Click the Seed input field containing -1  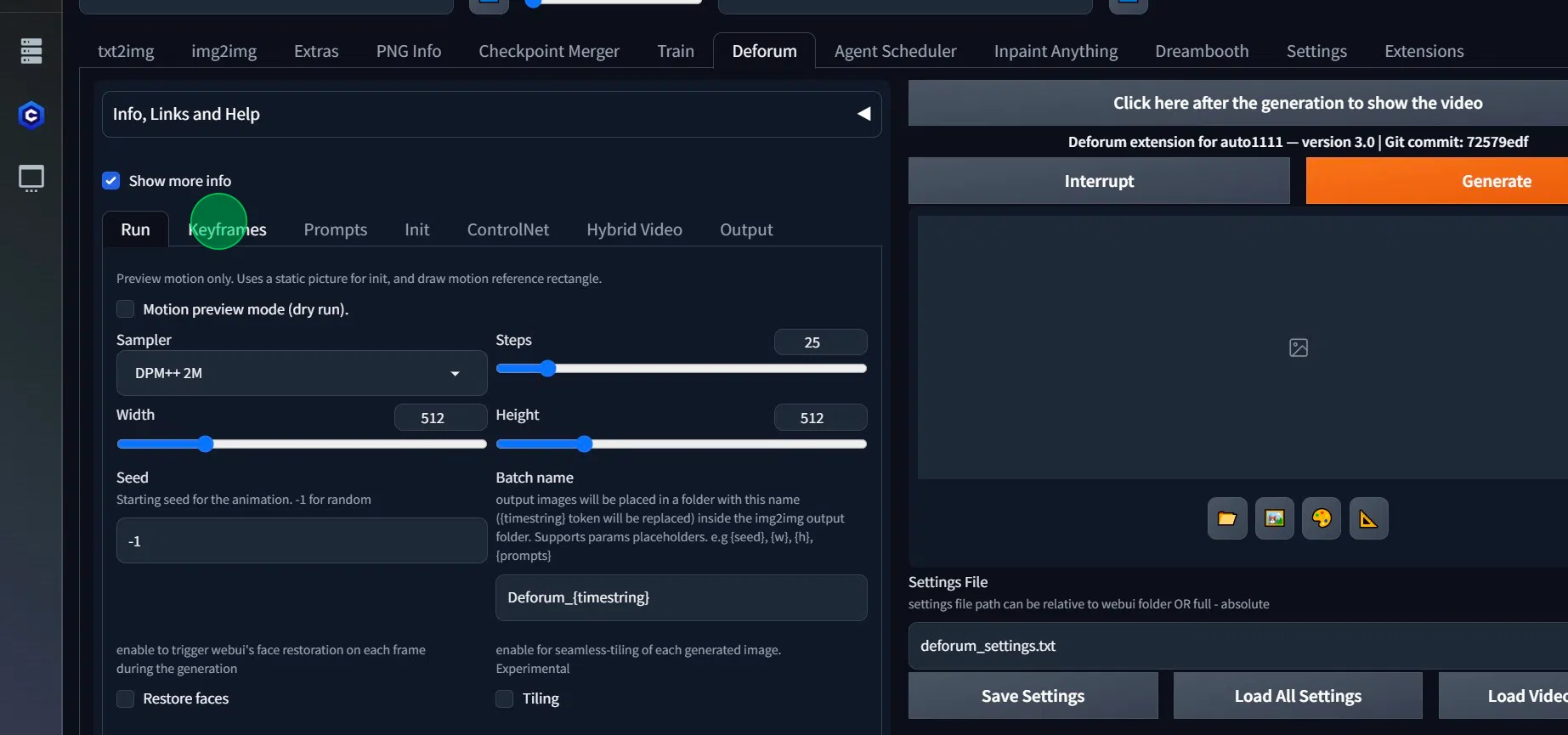pos(302,541)
